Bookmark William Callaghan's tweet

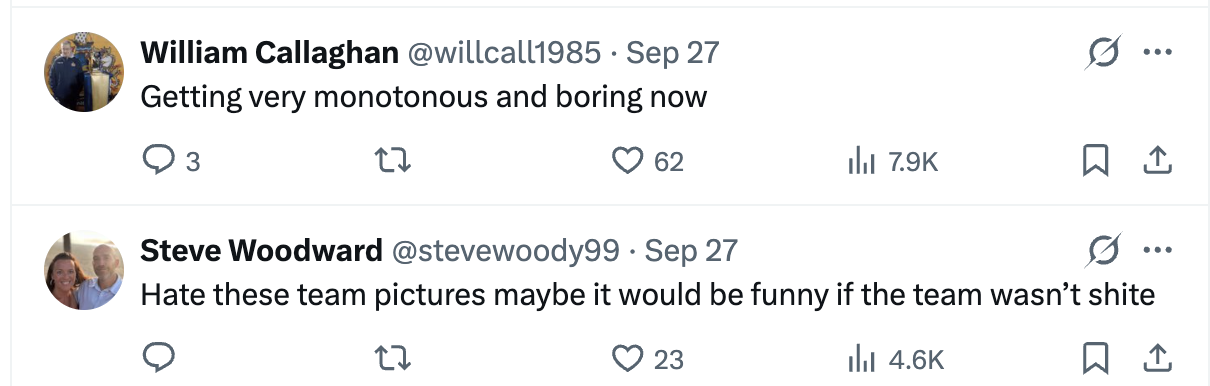1095,160
